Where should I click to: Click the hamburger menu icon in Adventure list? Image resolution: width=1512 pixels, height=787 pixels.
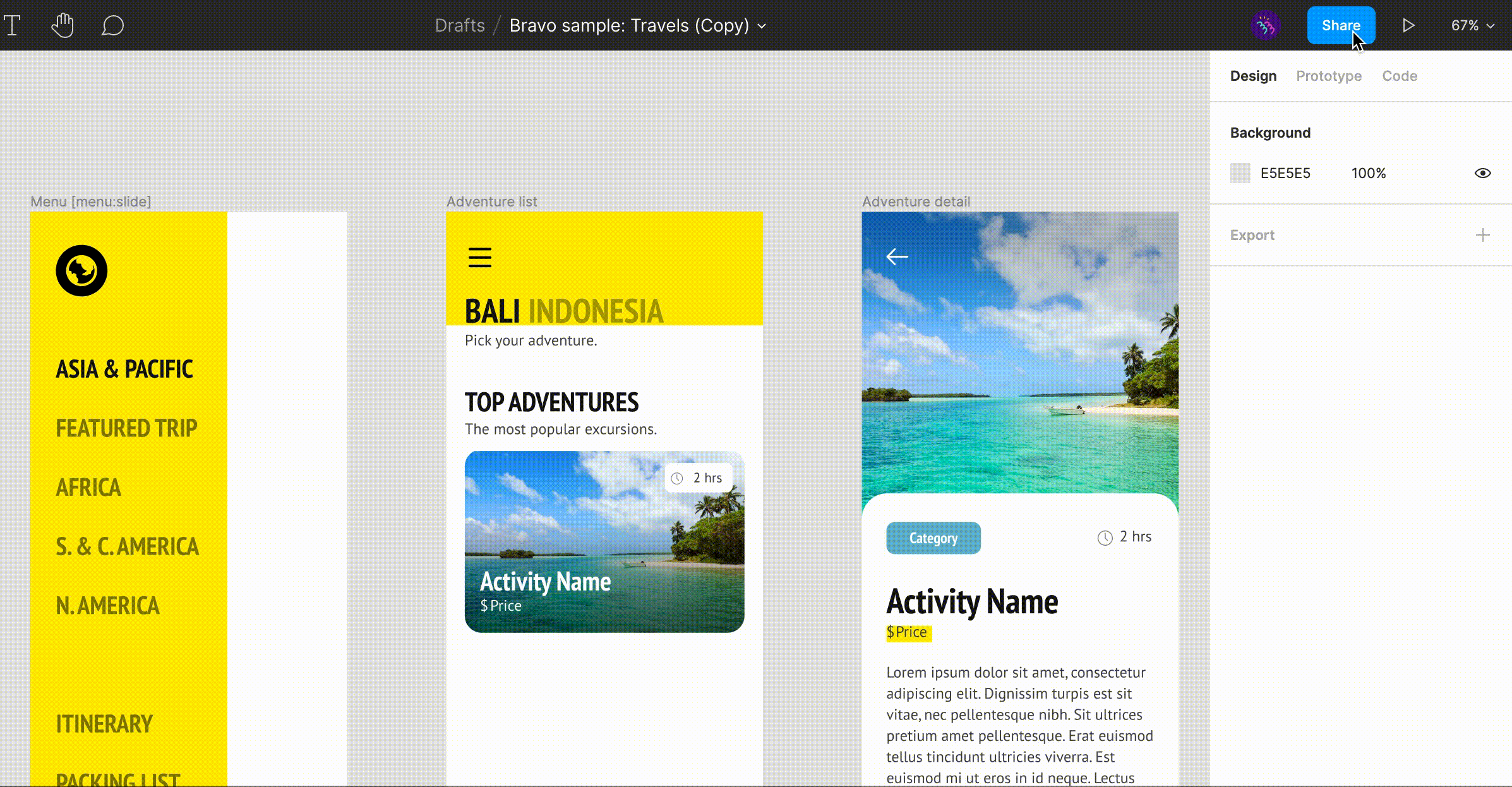tap(479, 257)
